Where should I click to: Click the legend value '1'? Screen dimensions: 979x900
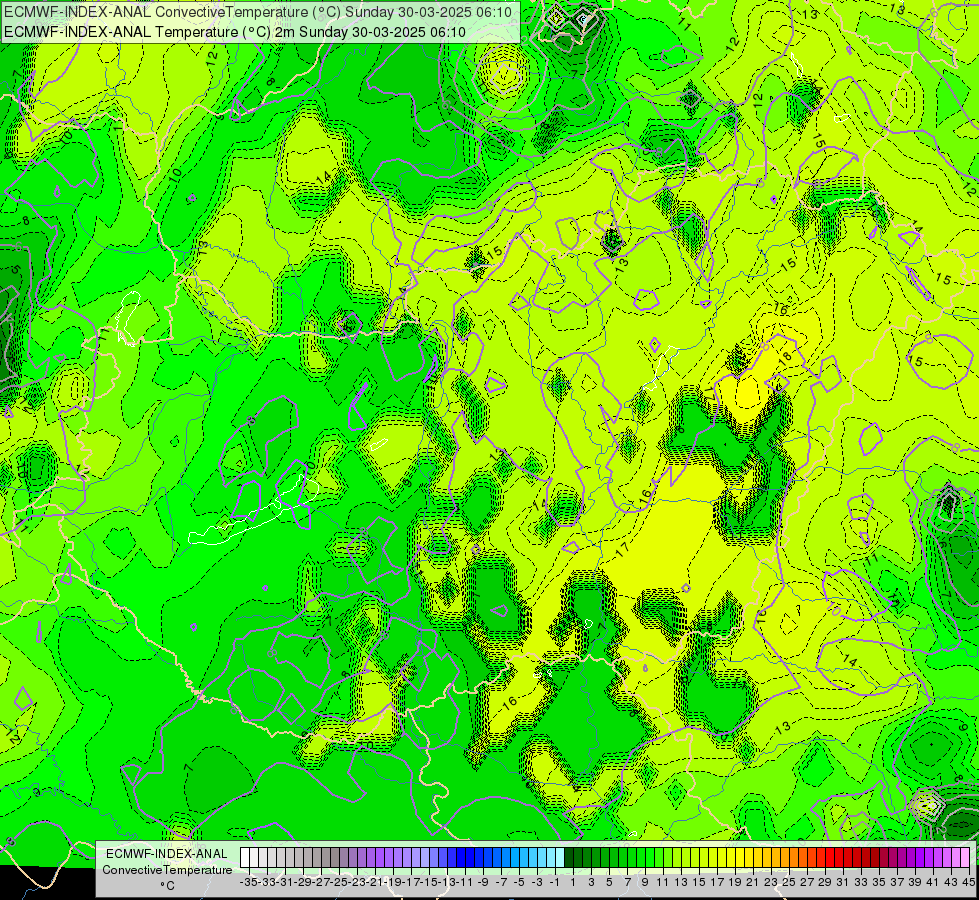click(573, 883)
